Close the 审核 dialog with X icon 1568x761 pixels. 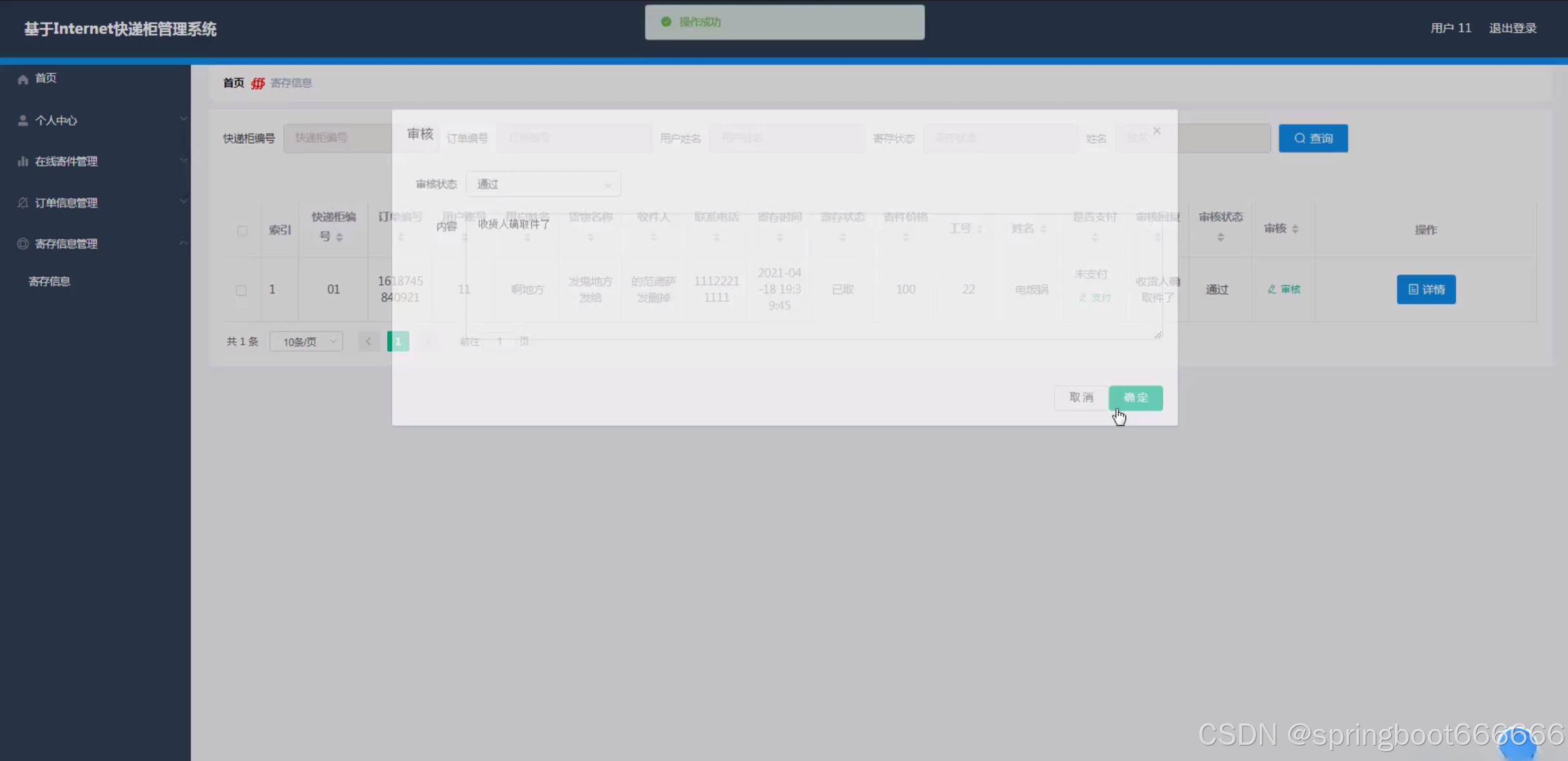point(1157,131)
